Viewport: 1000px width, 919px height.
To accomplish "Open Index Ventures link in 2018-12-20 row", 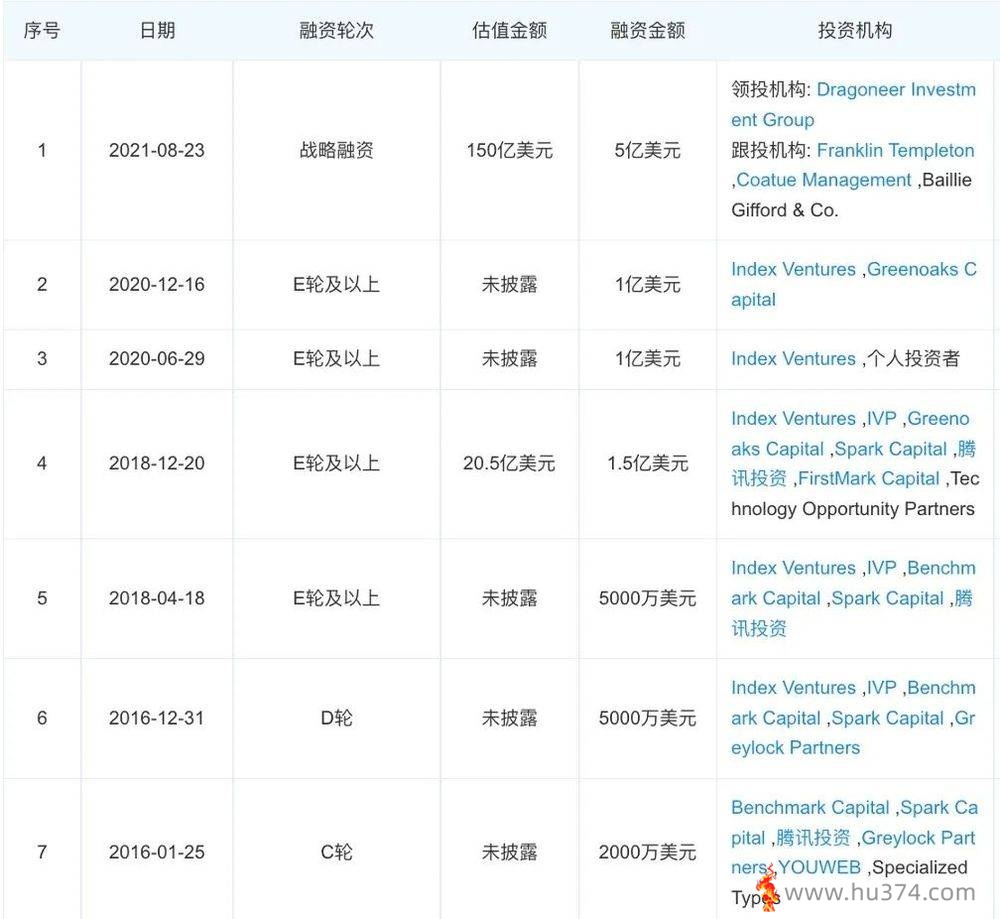I will click(x=793, y=418).
